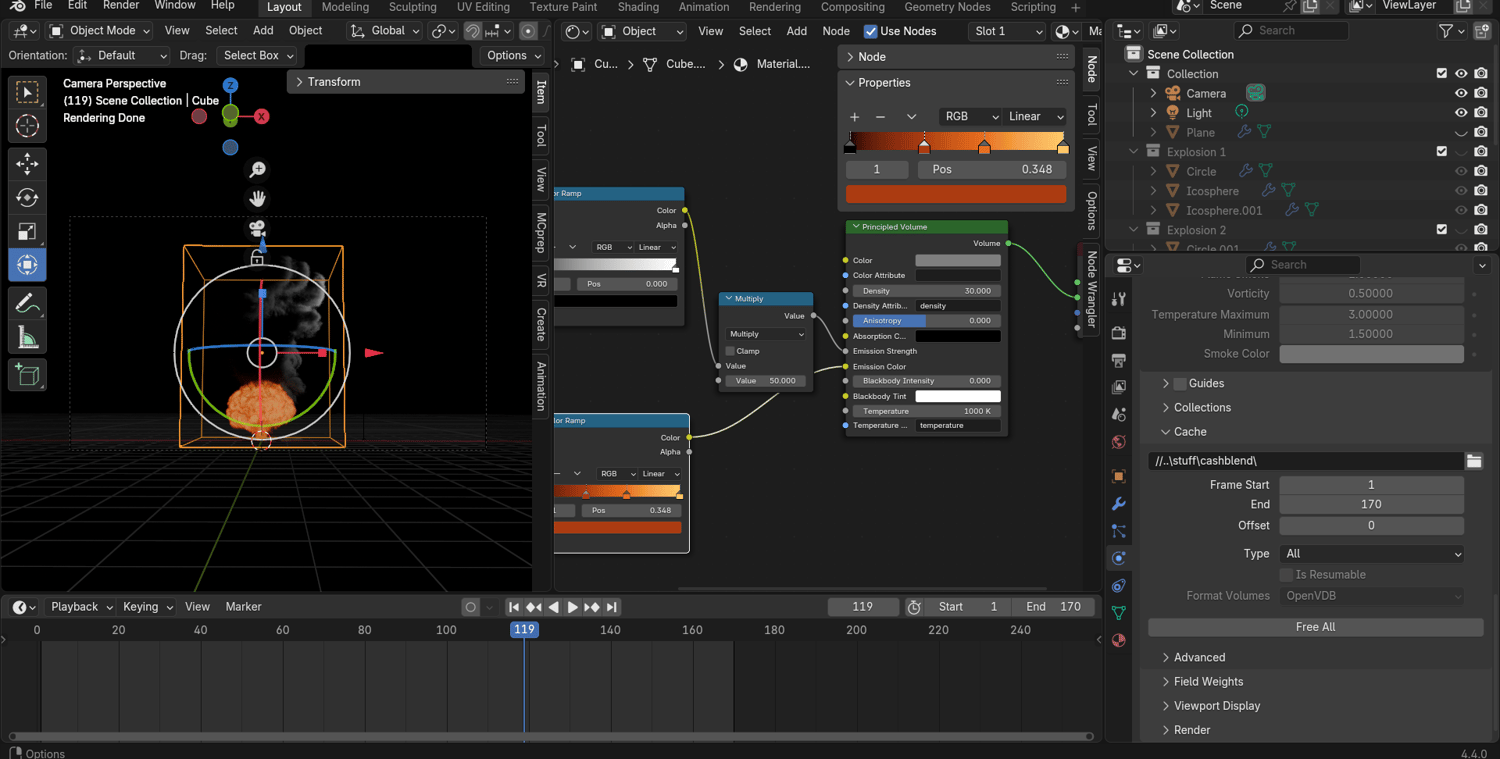Open the Linear interpolation dropdown in Properties

pos(1035,117)
